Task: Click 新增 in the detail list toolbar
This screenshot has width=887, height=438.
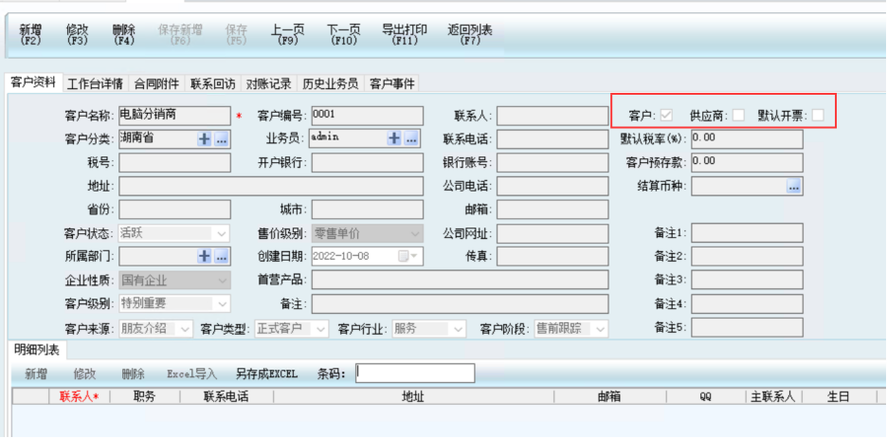Action: pos(36,374)
